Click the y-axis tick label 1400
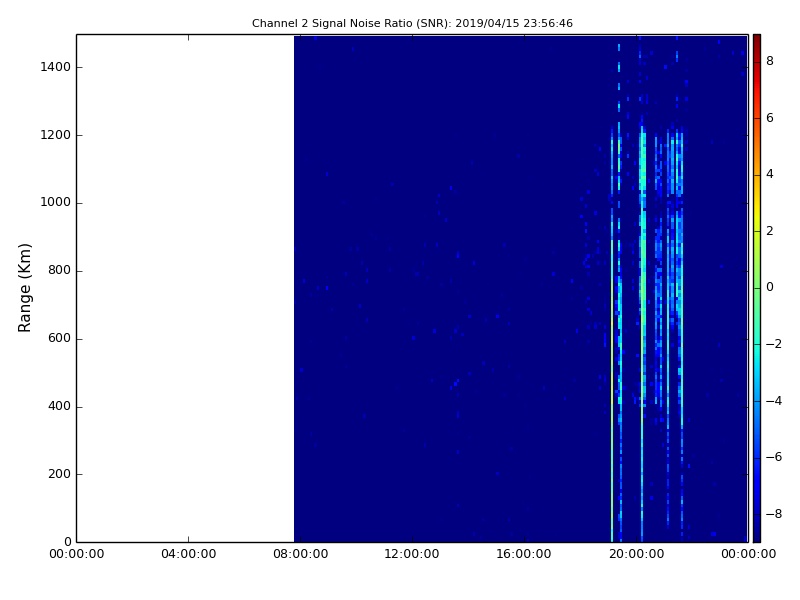Screen dimensions: 800x600 56,67
